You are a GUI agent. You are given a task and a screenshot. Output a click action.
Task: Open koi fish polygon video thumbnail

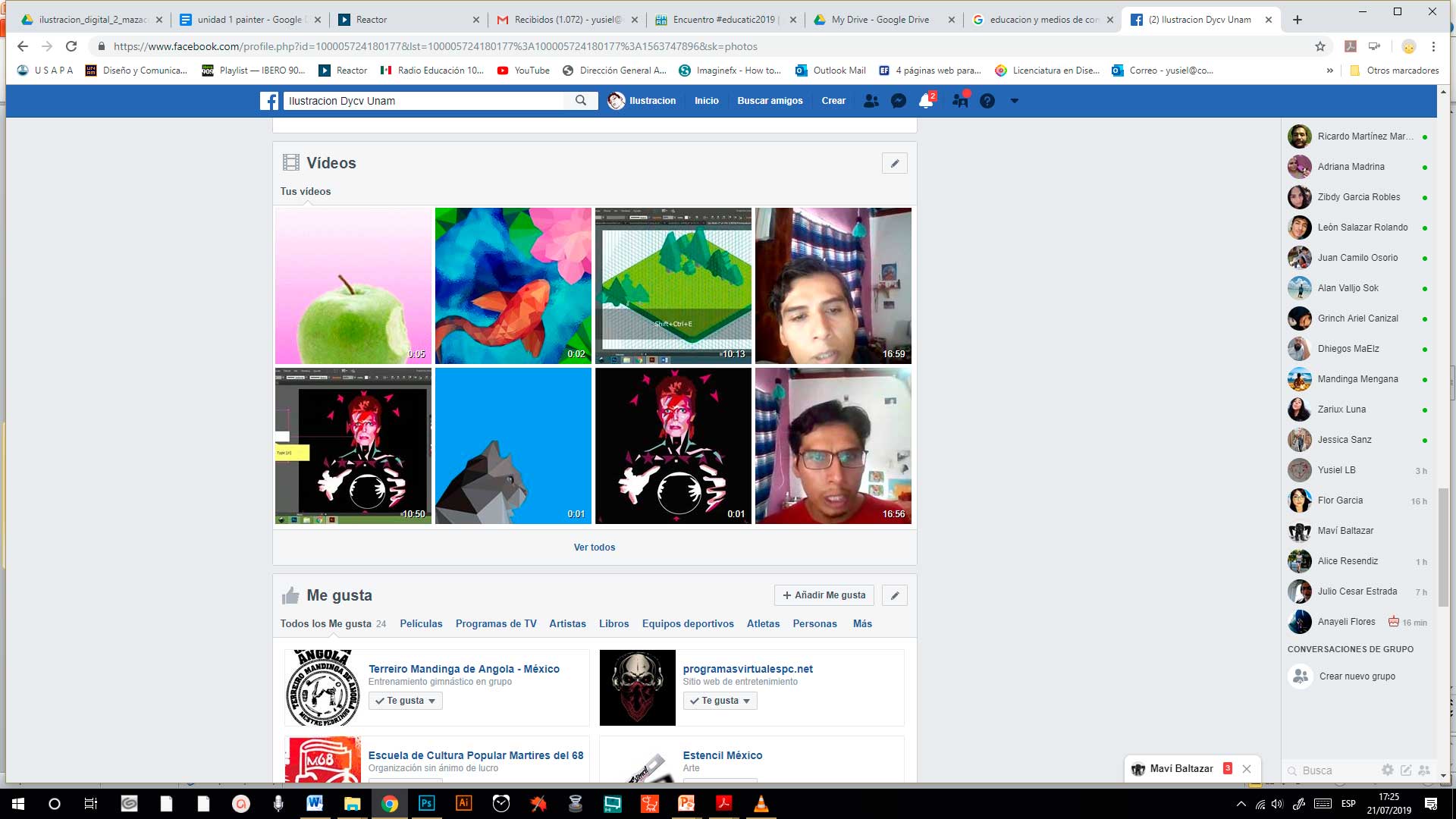click(513, 286)
